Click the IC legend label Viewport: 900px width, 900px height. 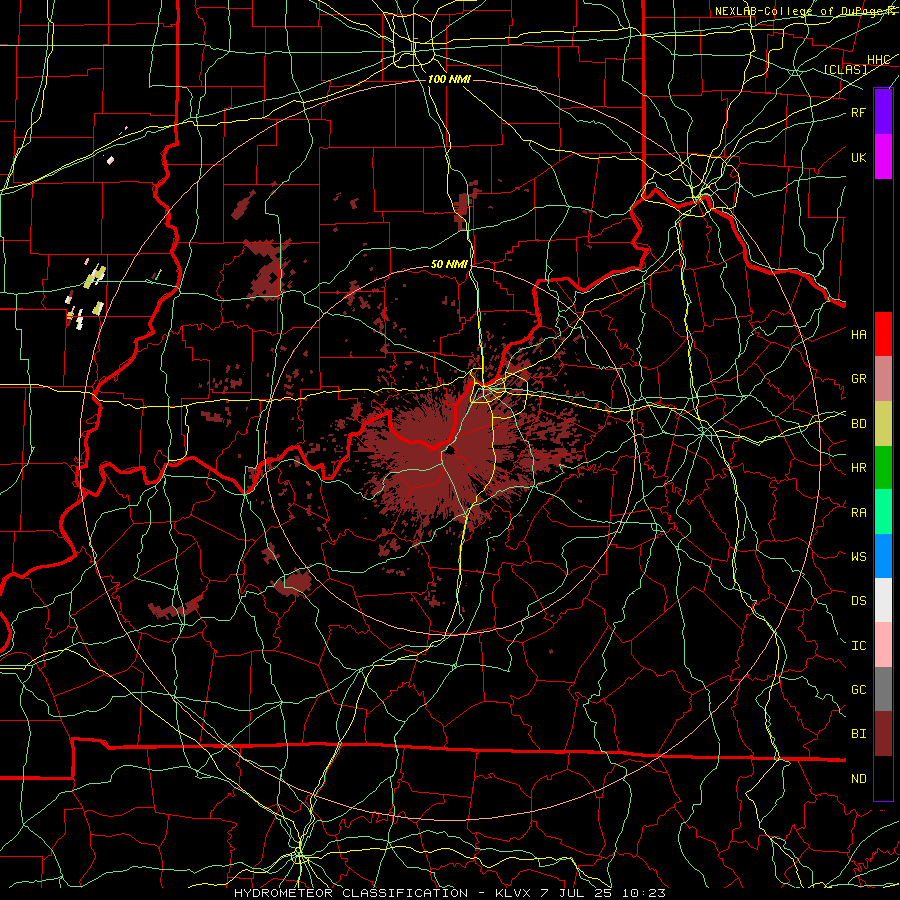pos(858,645)
